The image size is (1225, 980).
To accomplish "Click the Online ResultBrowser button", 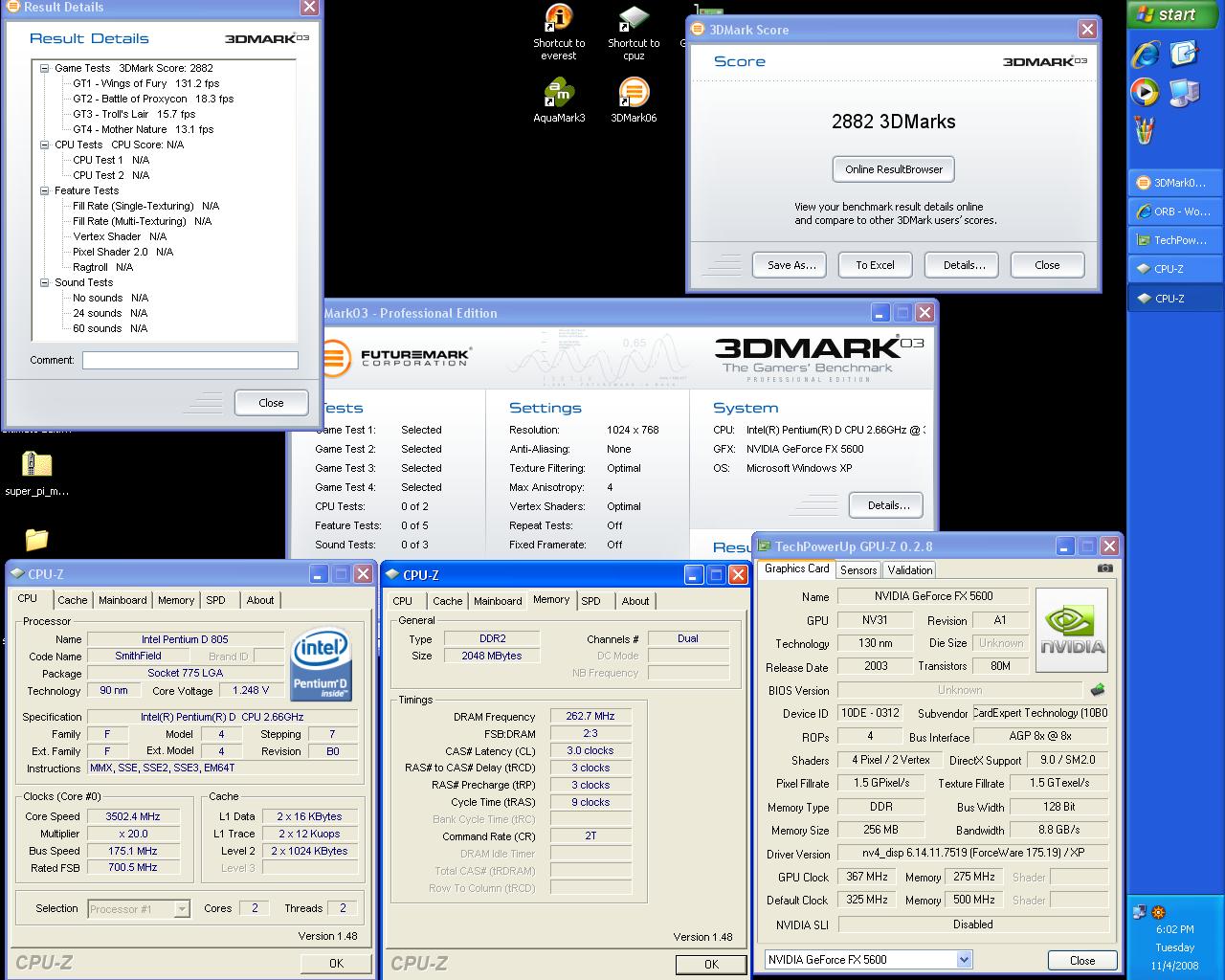I will click(894, 169).
